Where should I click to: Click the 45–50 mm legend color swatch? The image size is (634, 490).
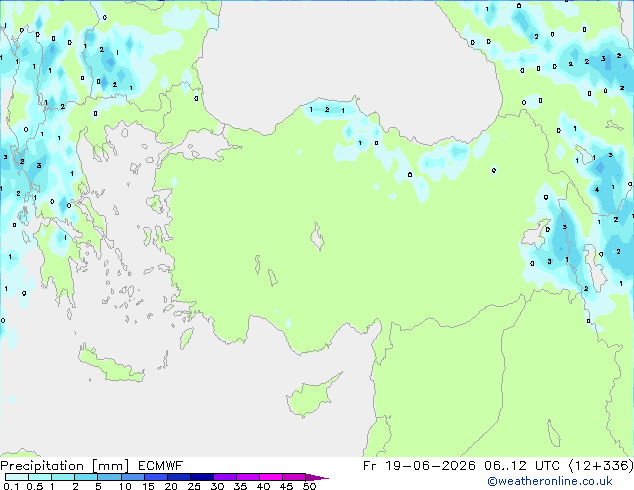tap(294, 477)
